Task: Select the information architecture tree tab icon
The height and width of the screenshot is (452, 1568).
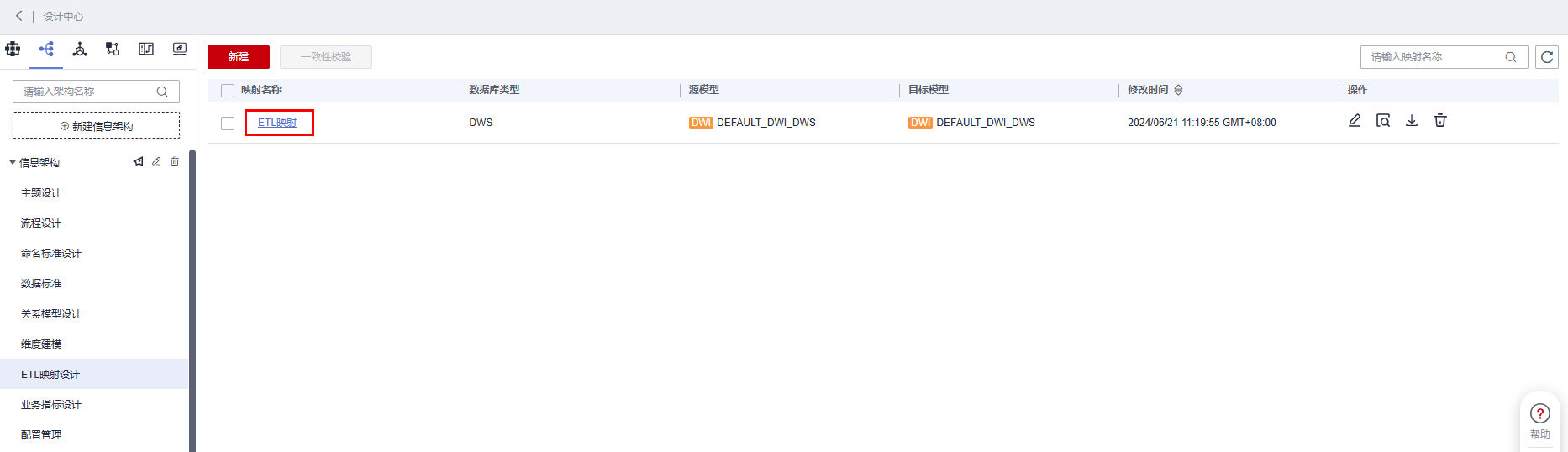Action: coord(46,49)
